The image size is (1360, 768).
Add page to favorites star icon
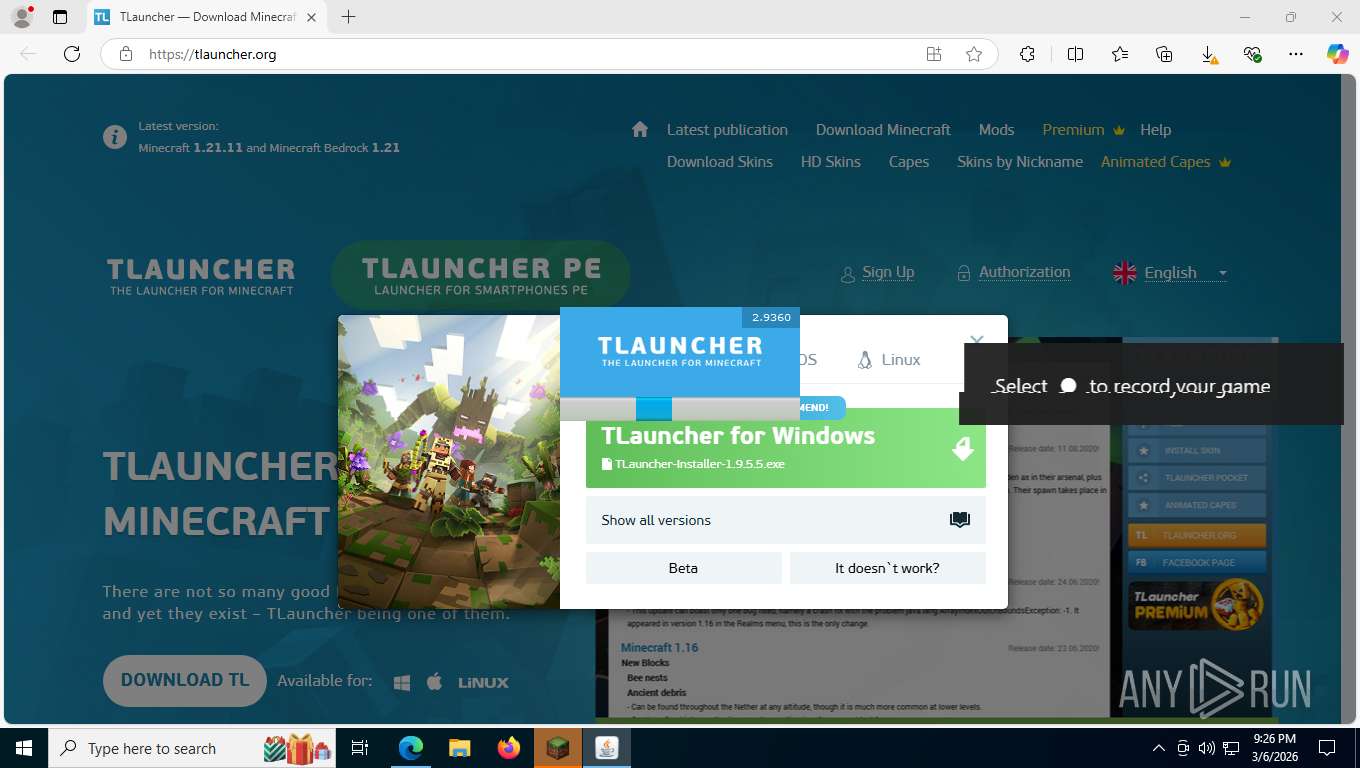[x=974, y=54]
